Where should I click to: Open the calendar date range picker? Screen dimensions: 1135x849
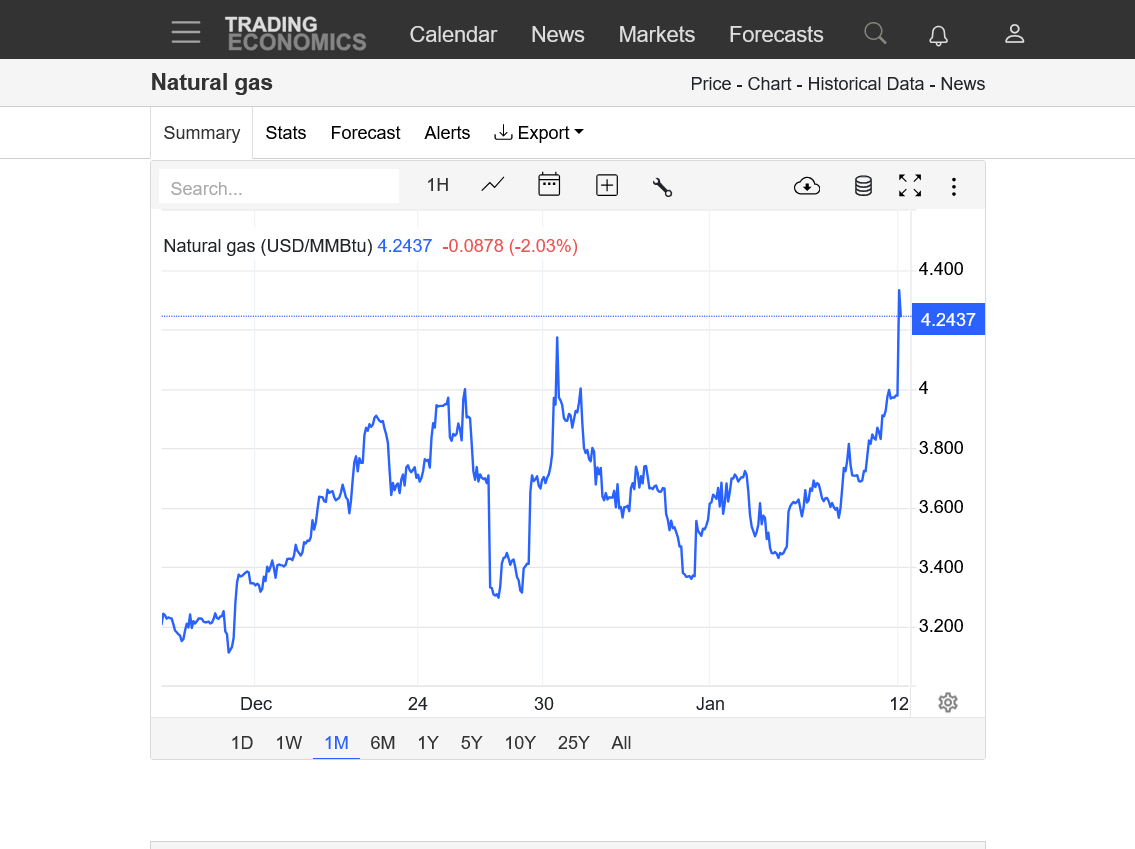(x=549, y=185)
